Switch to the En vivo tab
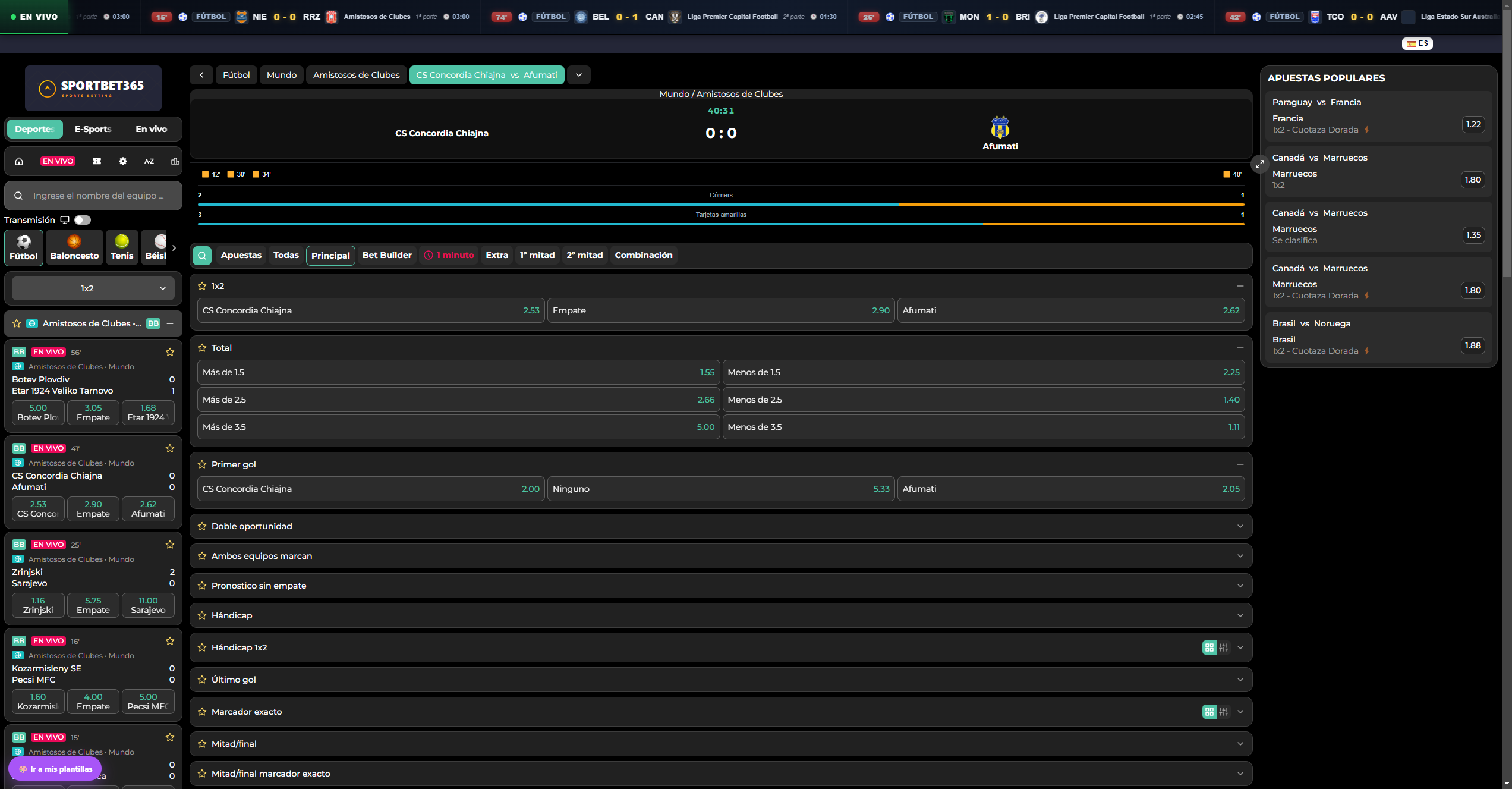Screen dimensions: 1512x789 152,129
